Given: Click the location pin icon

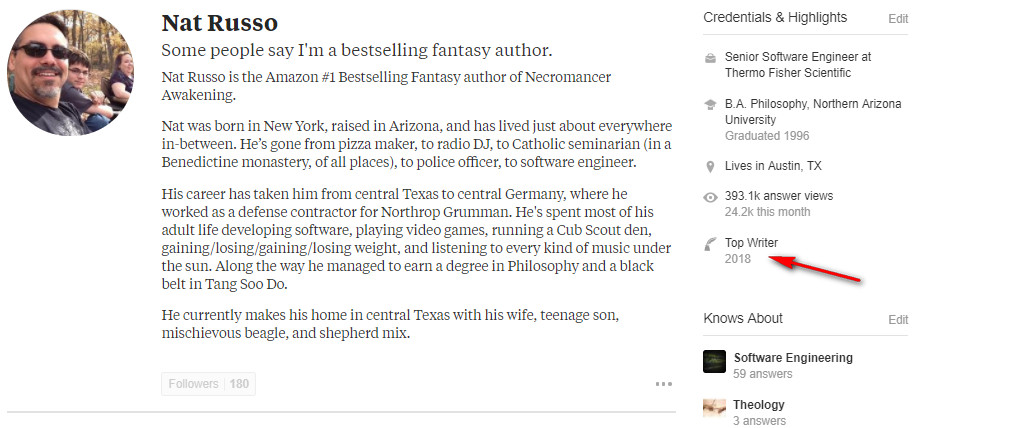Looking at the screenshot, I should 710,166.
